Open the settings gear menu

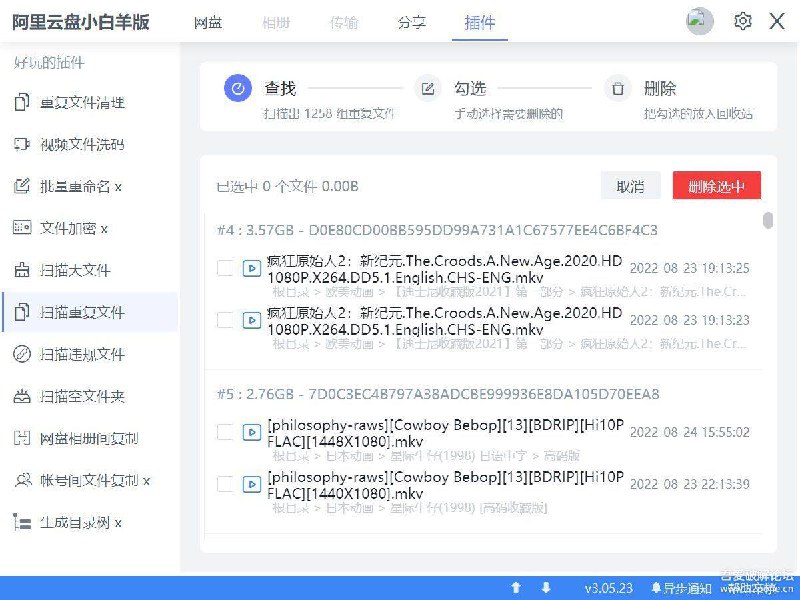743,21
